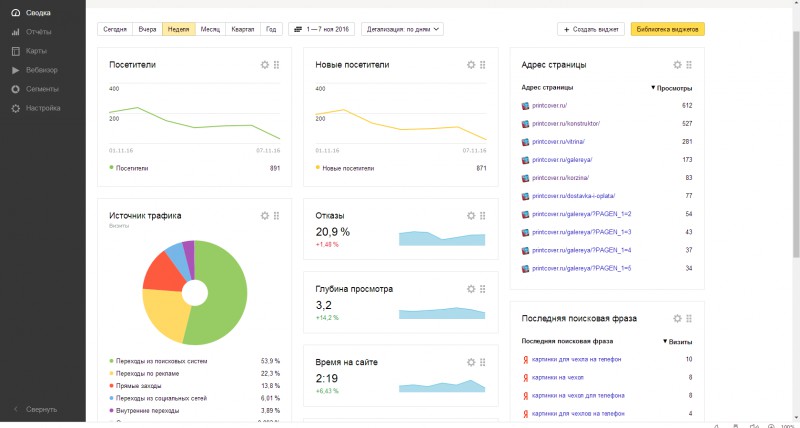Toggle legend item Переходы по рекламе
The width and height of the screenshot is (800, 428).
coord(144,373)
